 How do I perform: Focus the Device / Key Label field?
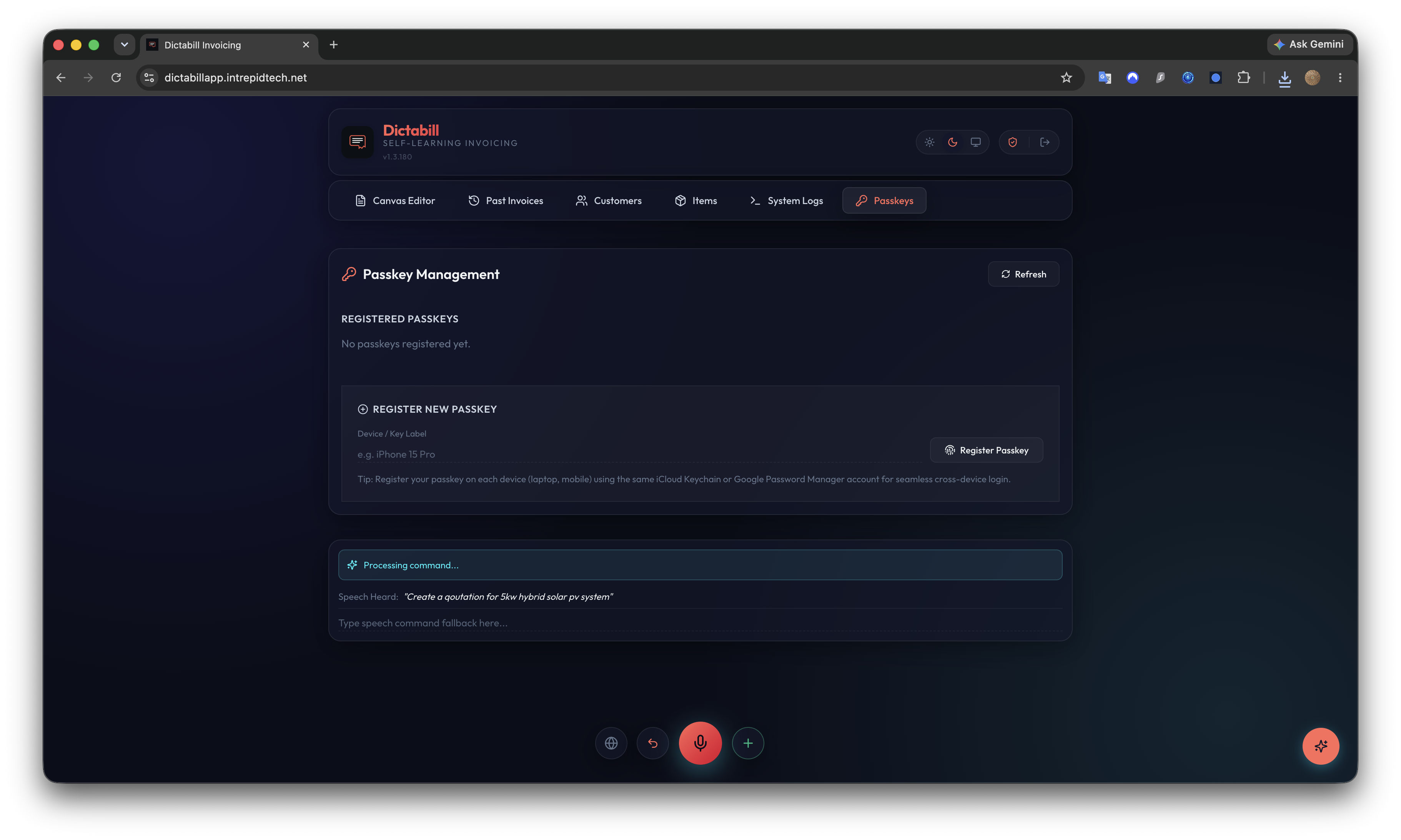(639, 454)
